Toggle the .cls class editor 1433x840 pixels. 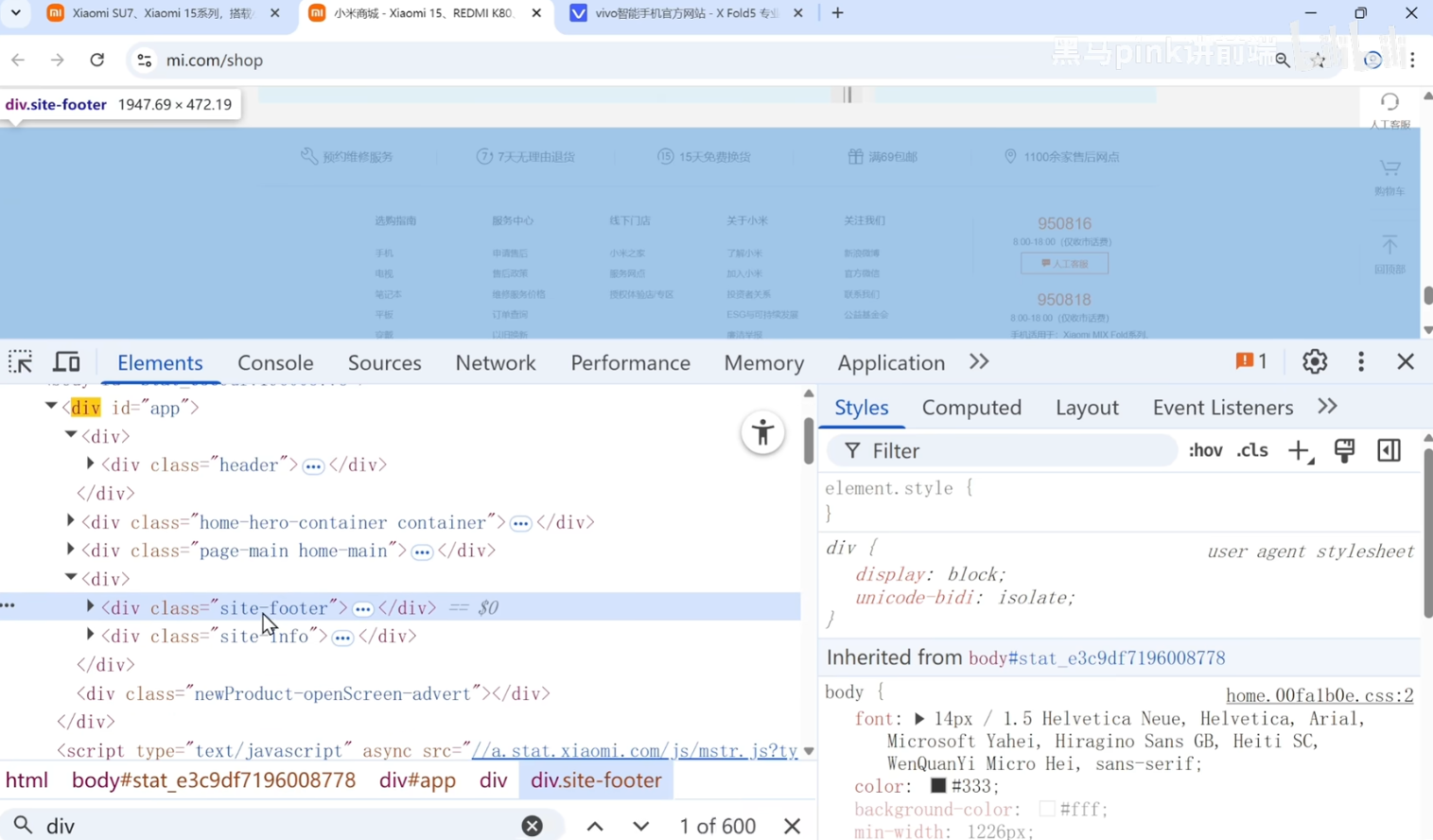pyautogui.click(x=1252, y=450)
